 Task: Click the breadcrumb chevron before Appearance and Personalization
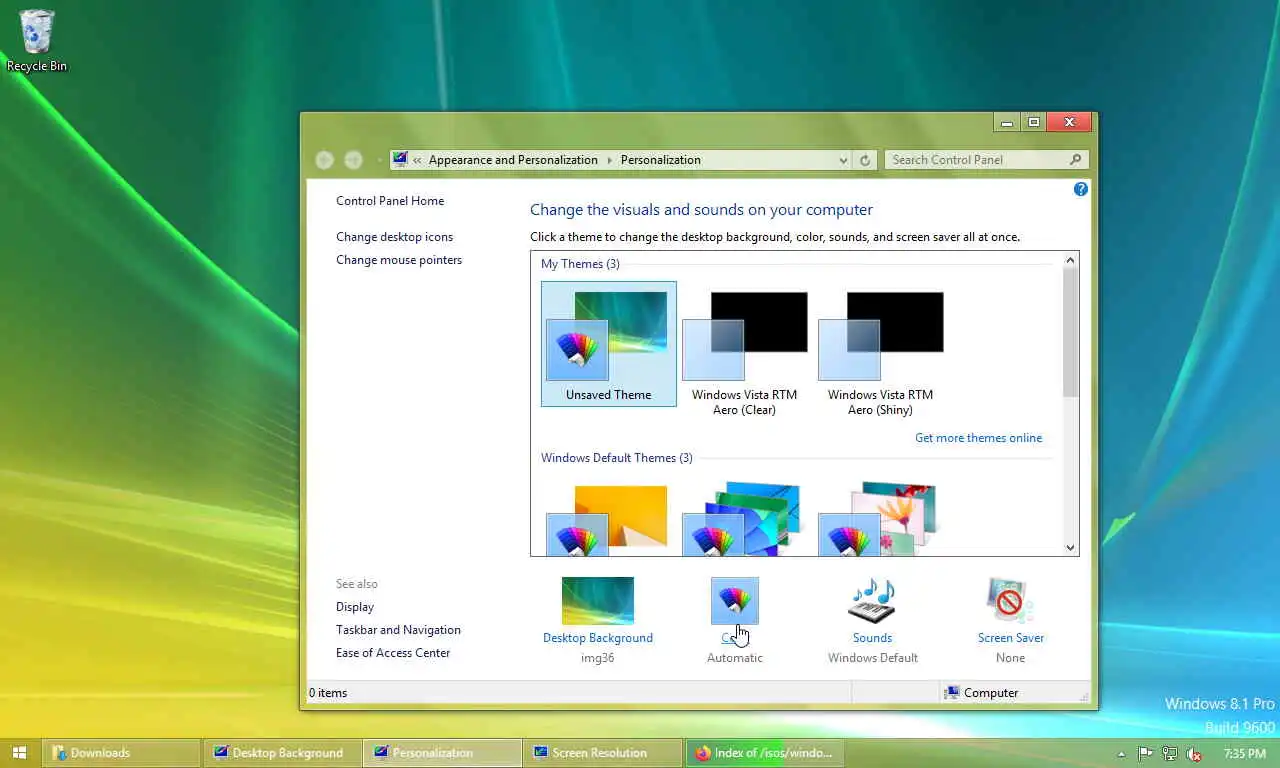tap(418, 160)
